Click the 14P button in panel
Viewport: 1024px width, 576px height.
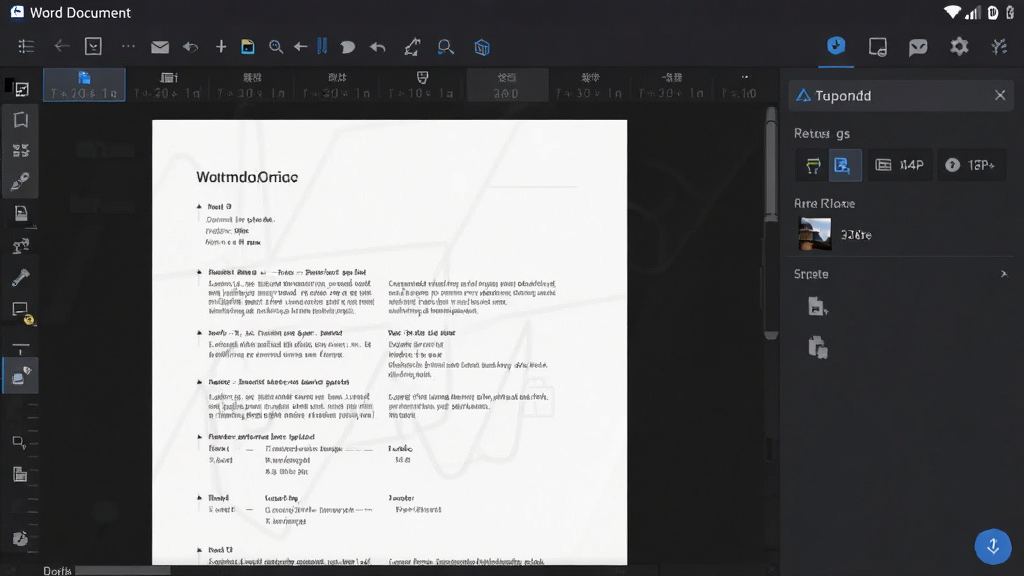(900, 165)
